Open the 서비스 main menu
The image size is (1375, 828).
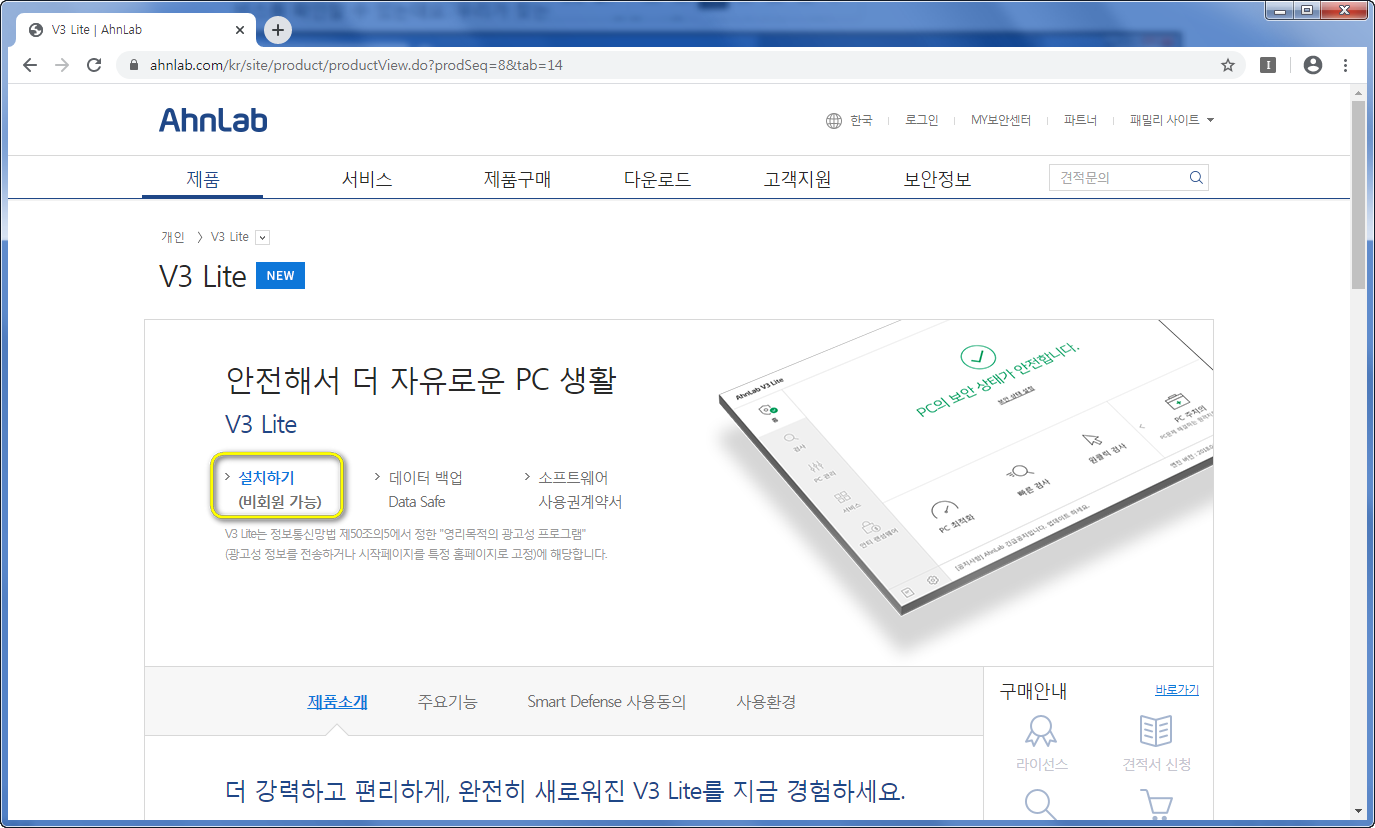tap(367, 180)
